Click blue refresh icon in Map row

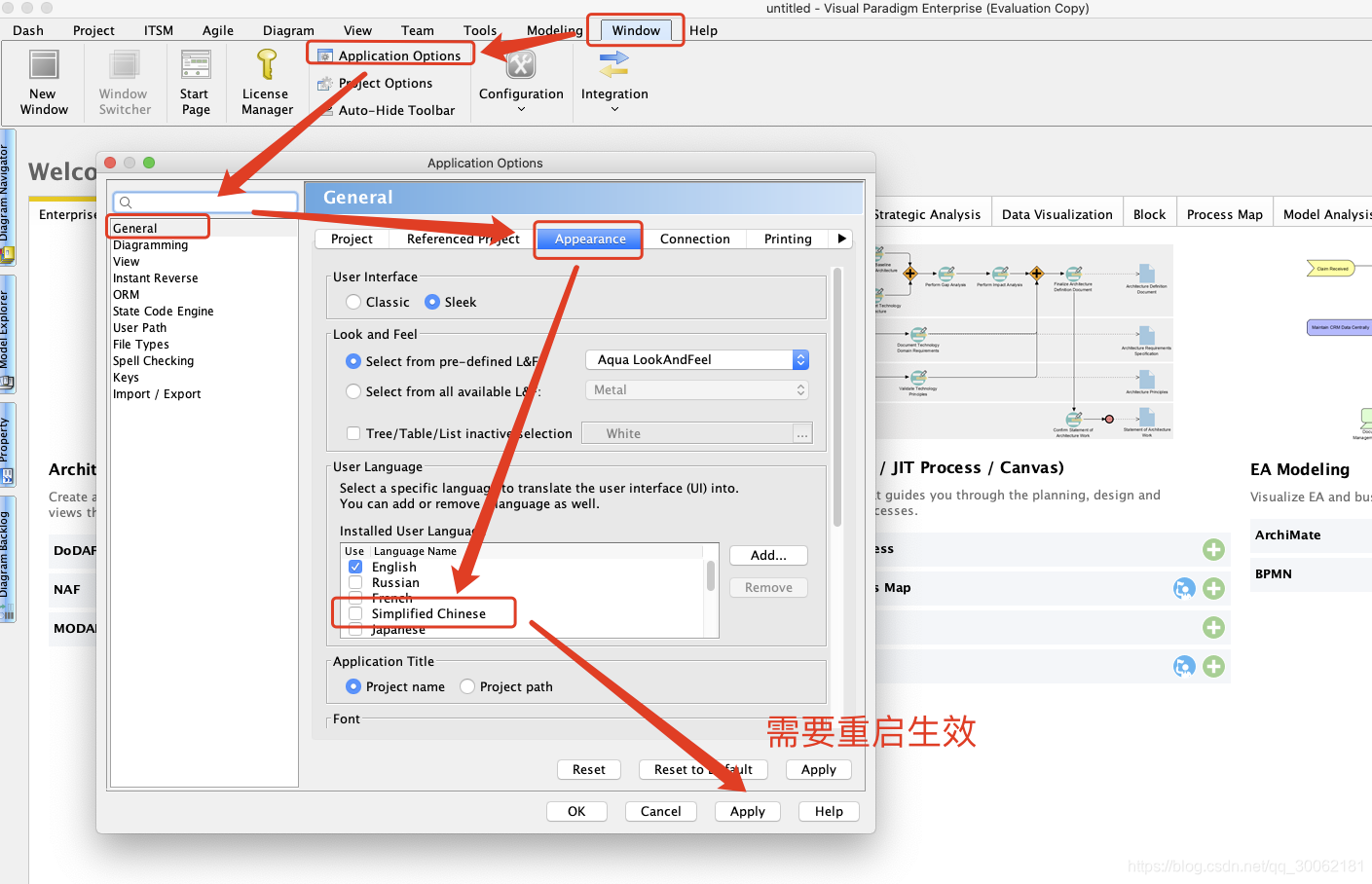click(1184, 589)
